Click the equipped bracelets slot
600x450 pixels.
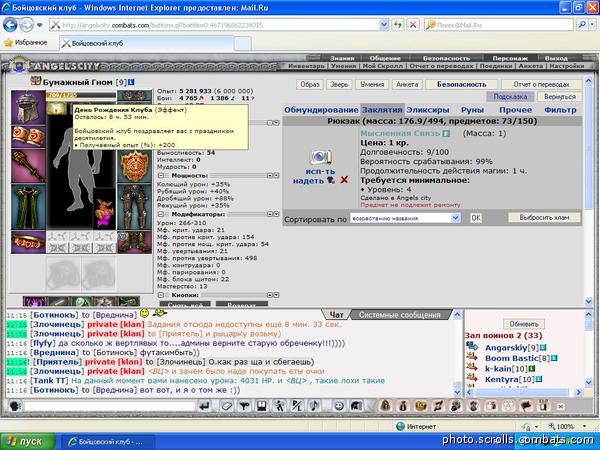[x=28, y=137]
